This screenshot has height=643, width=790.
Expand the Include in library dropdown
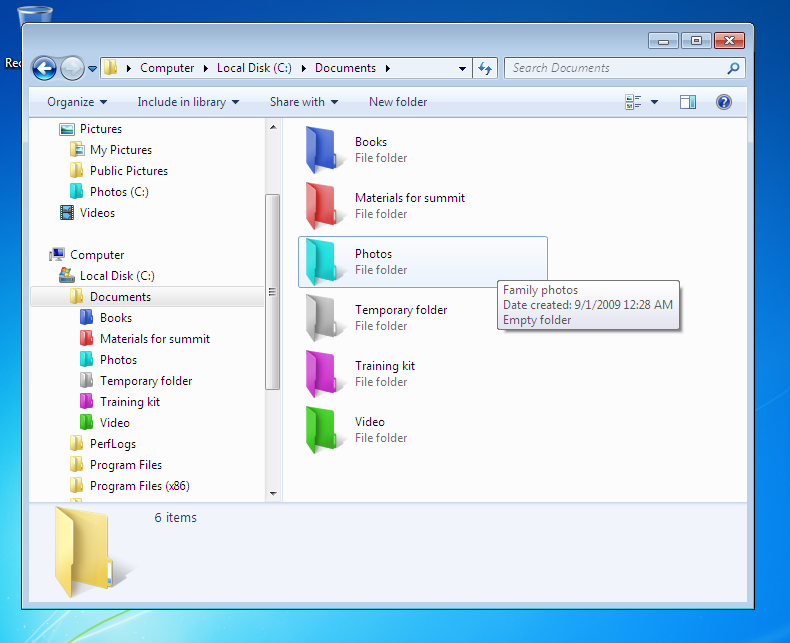(188, 102)
